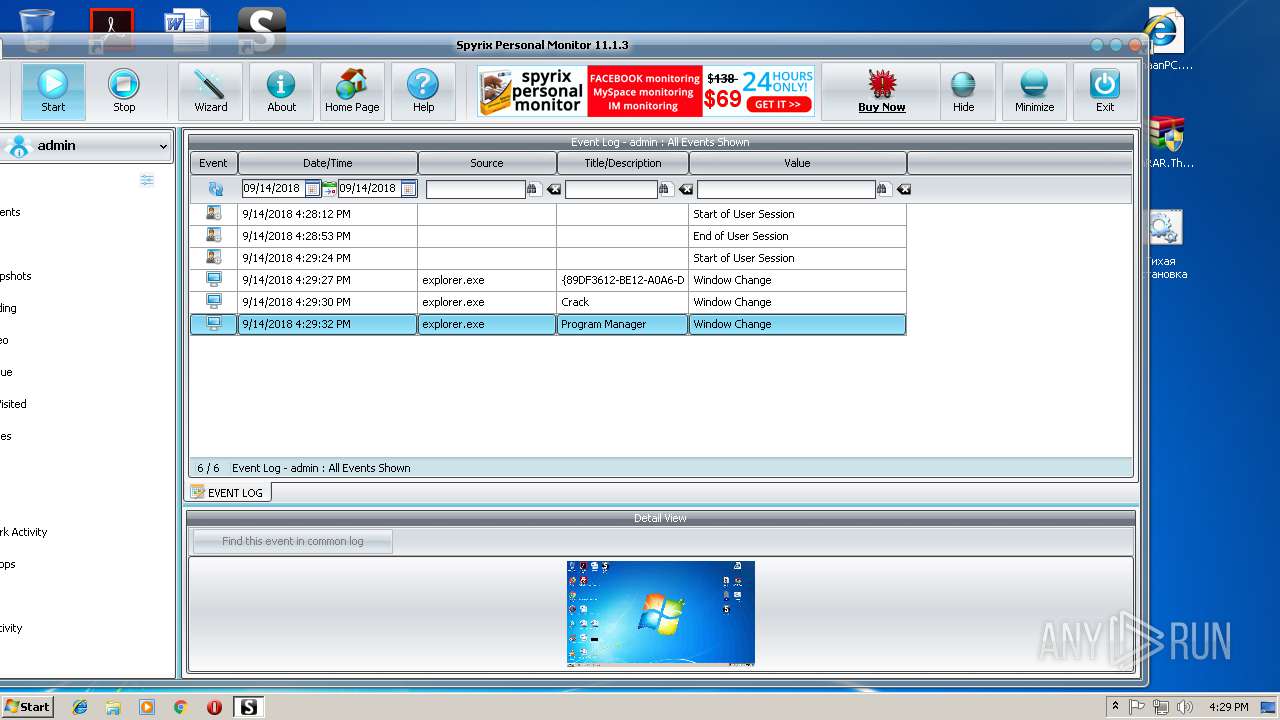The image size is (1280, 720).
Task: Click the Buy Now button
Action: coord(881,92)
